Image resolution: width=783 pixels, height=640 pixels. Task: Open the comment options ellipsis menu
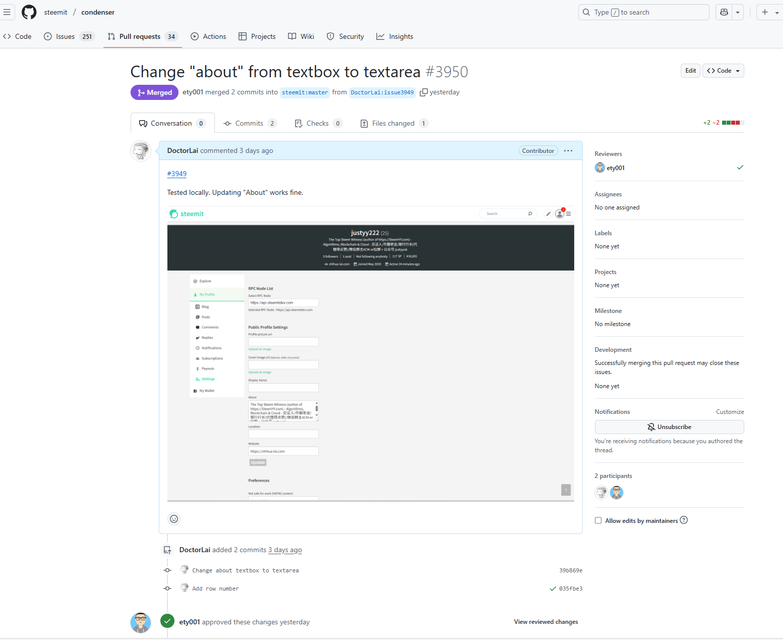pos(568,150)
